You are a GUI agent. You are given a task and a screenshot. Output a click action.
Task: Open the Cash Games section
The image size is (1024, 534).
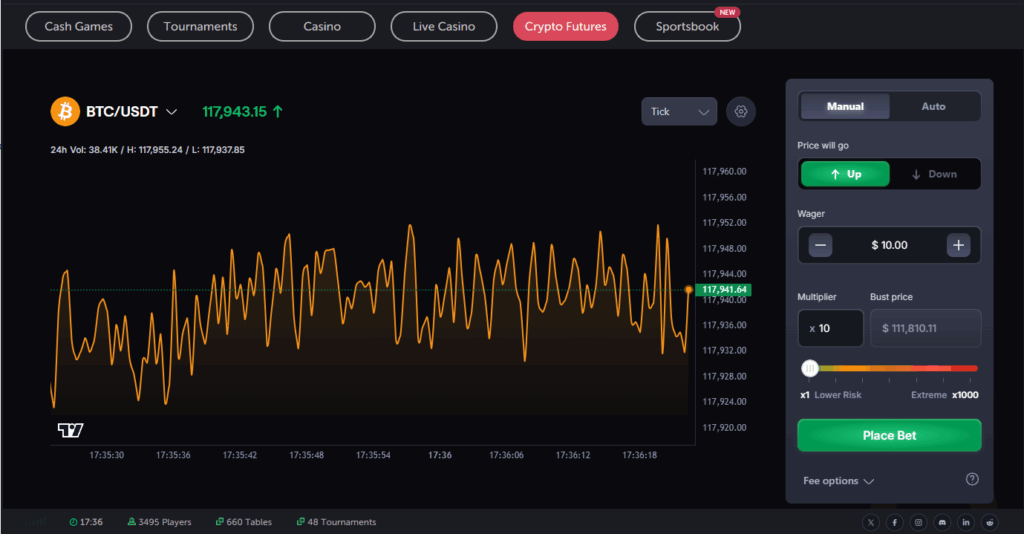pos(78,27)
